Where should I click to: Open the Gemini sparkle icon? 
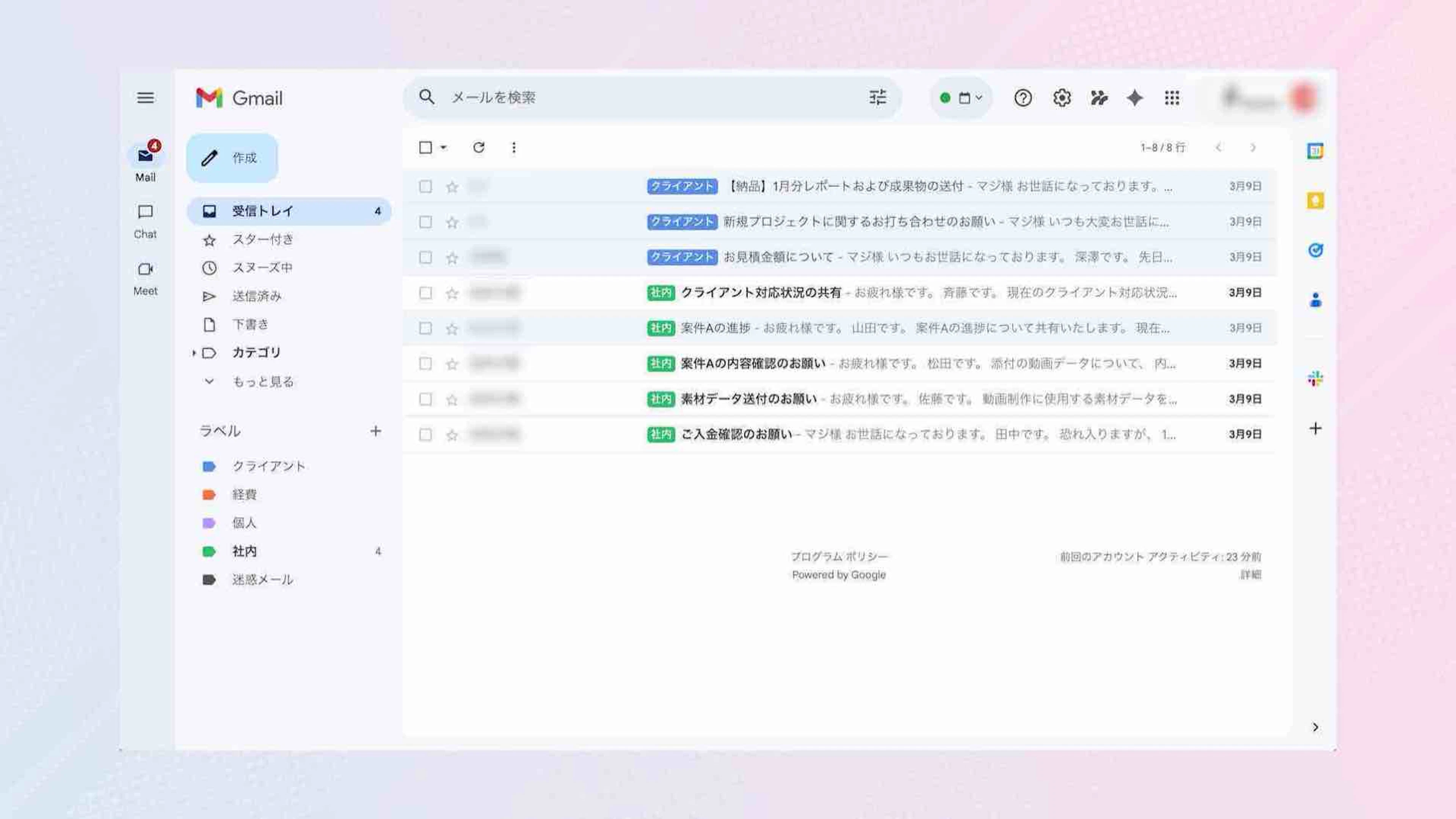[1134, 98]
